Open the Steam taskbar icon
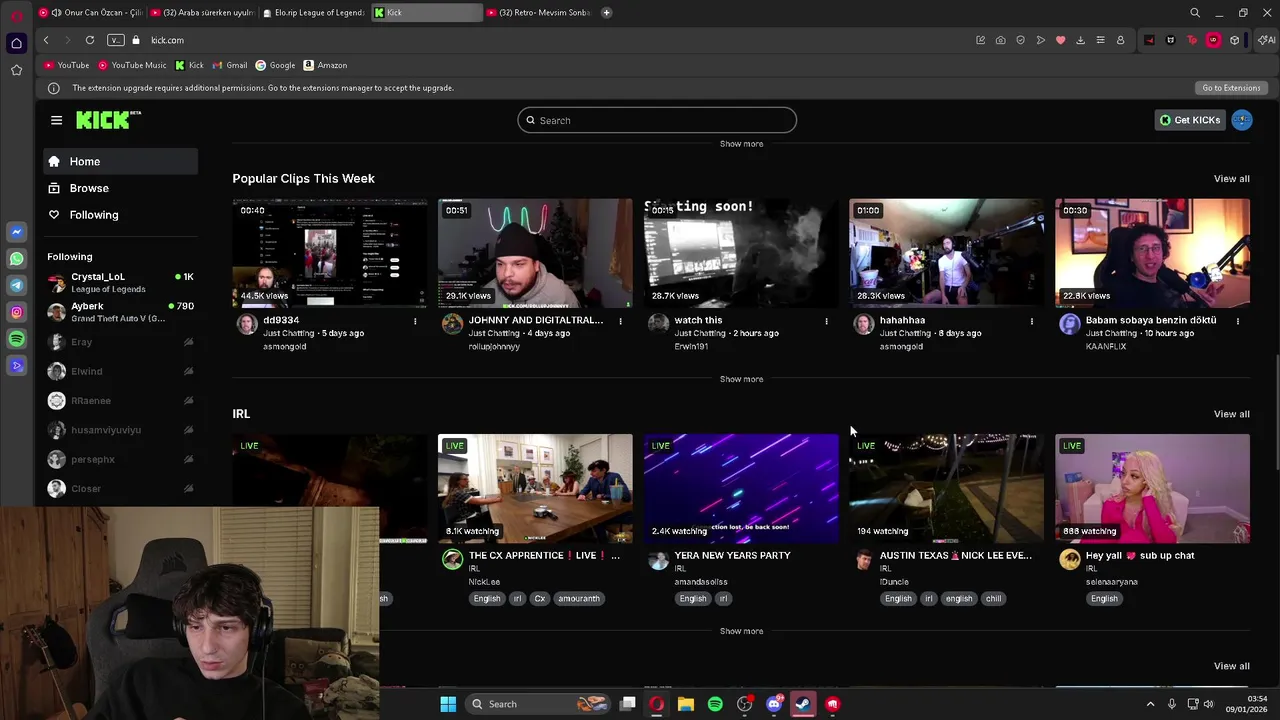This screenshot has height=720, width=1280. (x=803, y=704)
